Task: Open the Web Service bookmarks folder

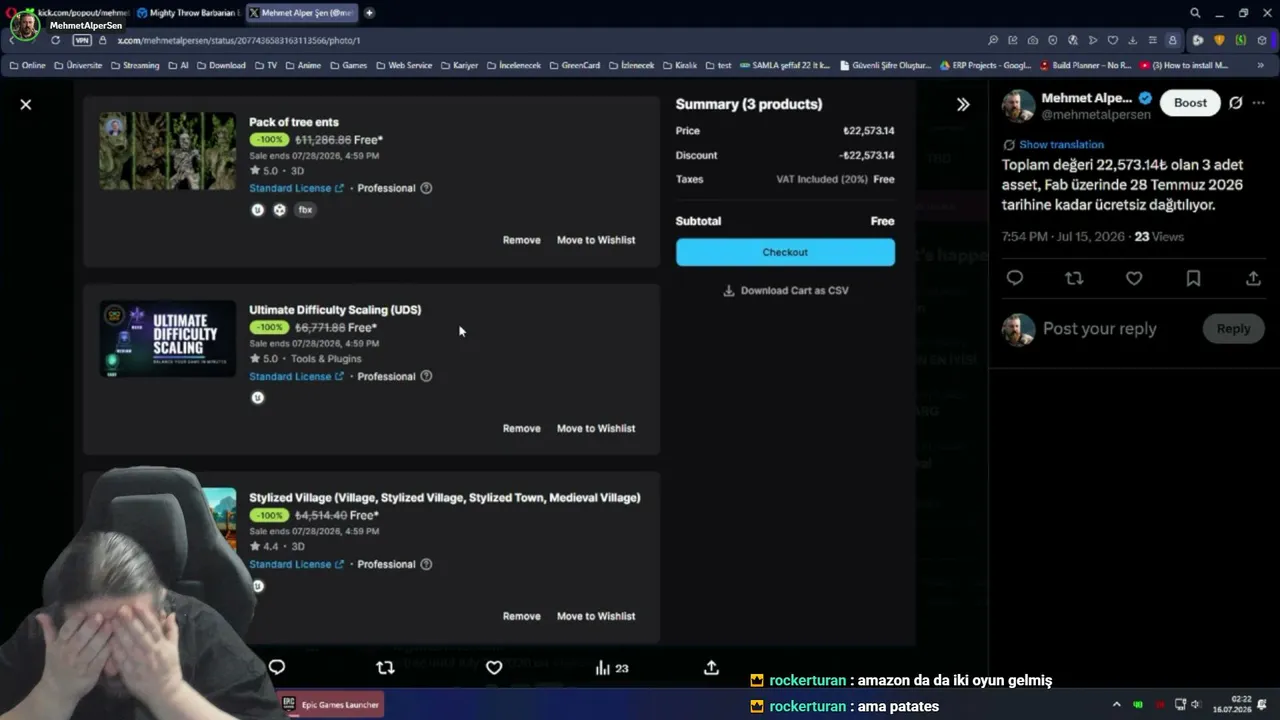Action: (x=404, y=65)
